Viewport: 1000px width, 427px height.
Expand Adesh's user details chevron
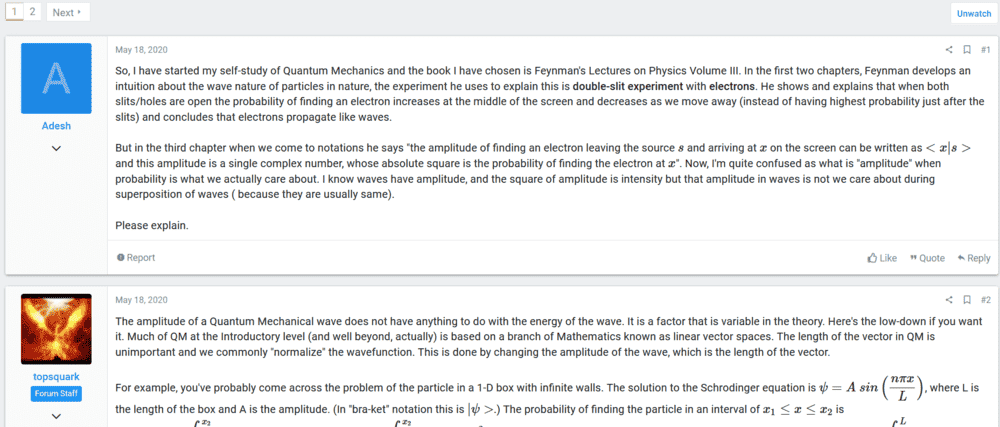56,148
